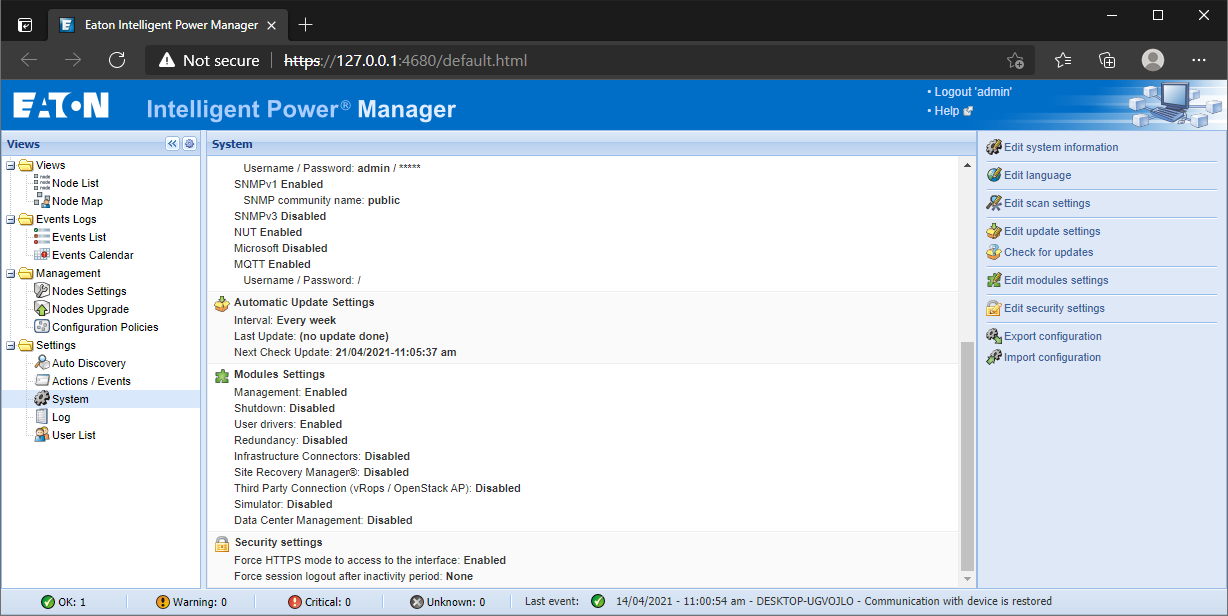Collapse the Events Logs folder node
1228x616 pixels.
(x=11, y=220)
